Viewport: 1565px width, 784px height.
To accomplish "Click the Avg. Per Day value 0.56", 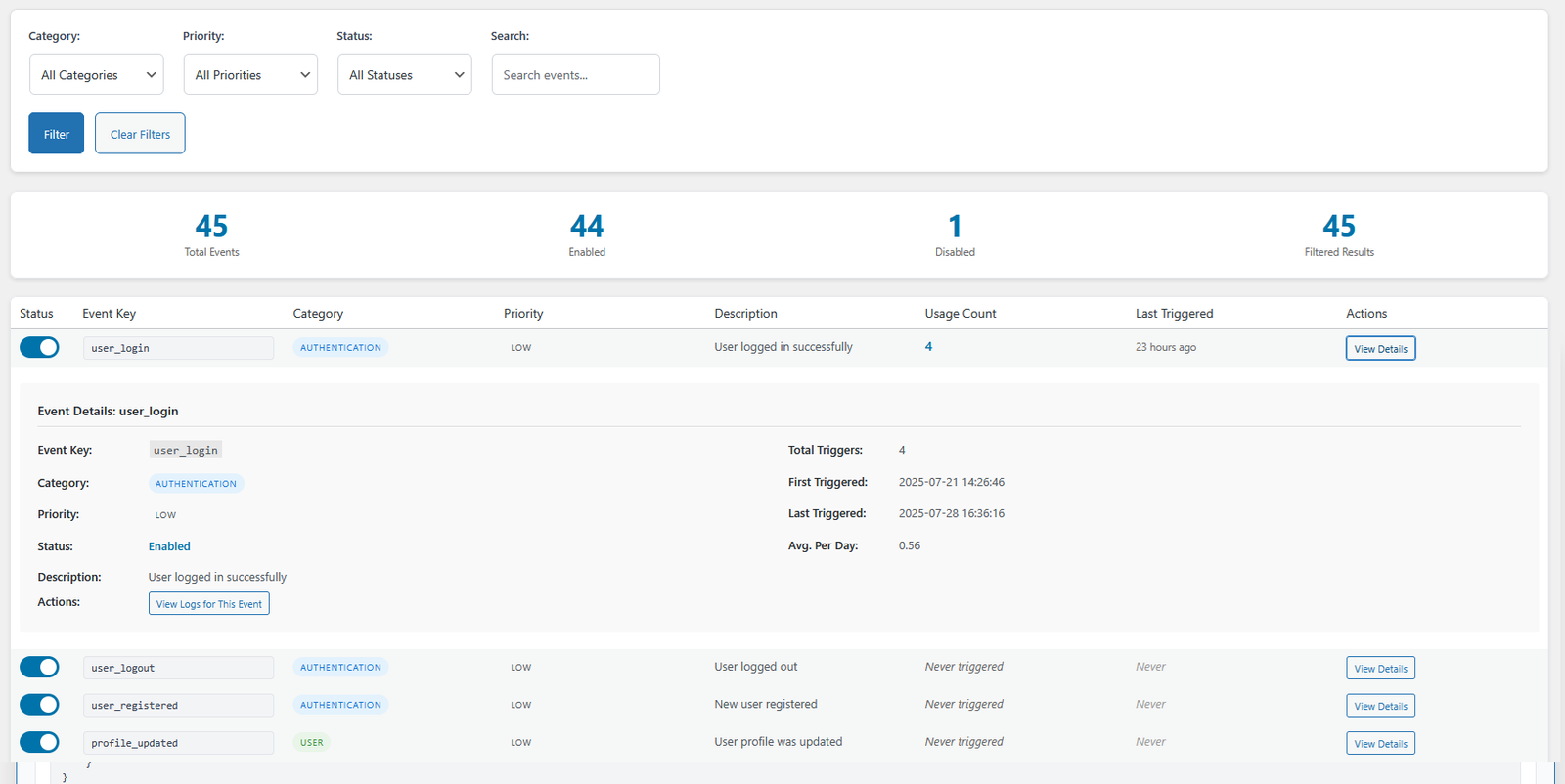I will [x=910, y=545].
